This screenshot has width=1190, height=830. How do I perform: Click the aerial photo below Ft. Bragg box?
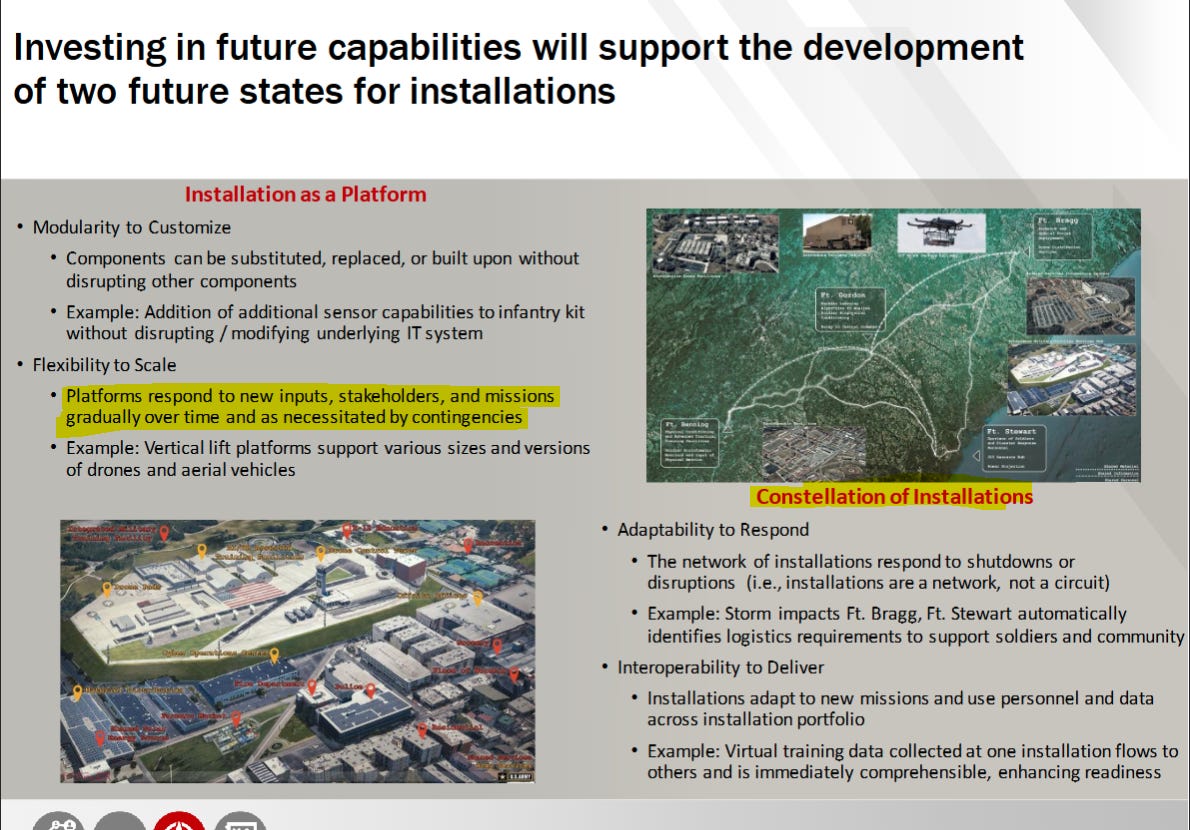pos(1081,306)
